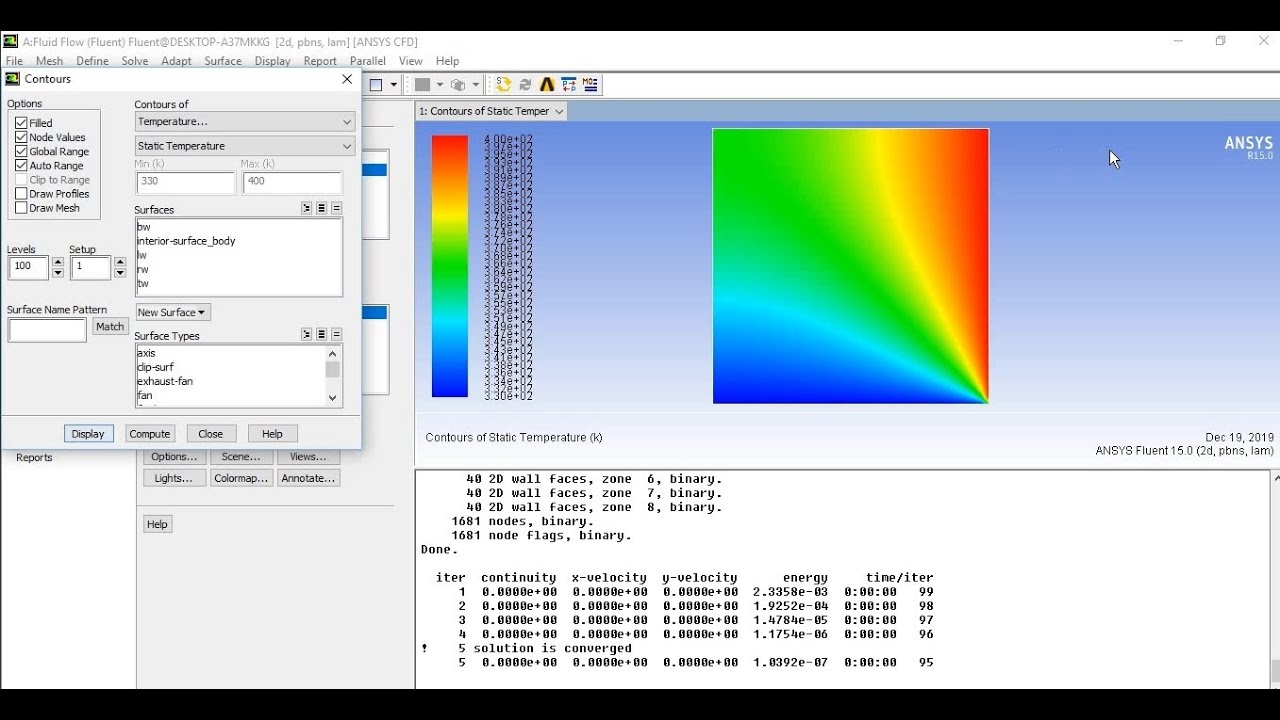Viewport: 1280px width, 720px height.
Task: Decrease the Setup value with down arrow
Action: (120, 273)
